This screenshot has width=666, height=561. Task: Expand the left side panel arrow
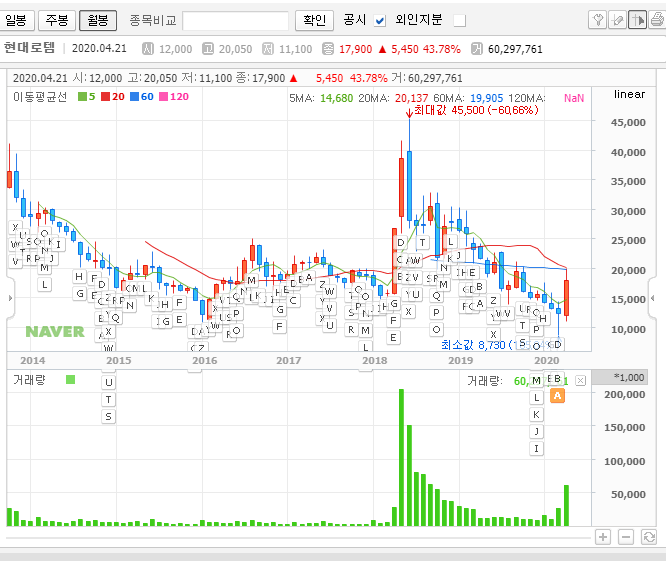pyautogui.click(x=10, y=298)
